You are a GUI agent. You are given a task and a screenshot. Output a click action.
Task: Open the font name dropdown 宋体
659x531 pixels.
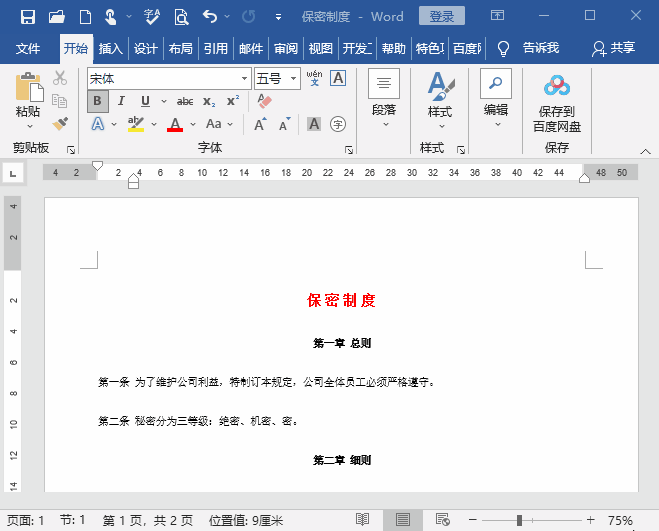244,78
